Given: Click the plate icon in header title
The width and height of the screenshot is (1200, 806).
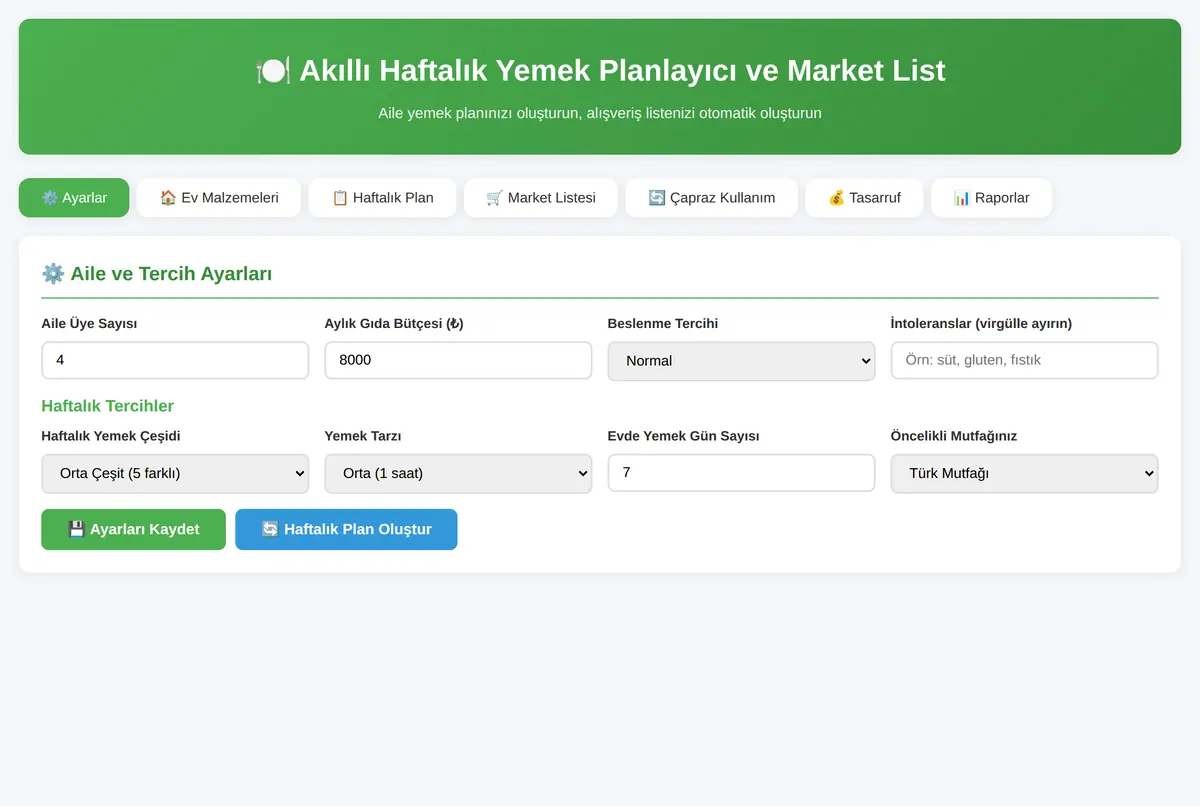Looking at the screenshot, I should pyautogui.click(x=273, y=71).
